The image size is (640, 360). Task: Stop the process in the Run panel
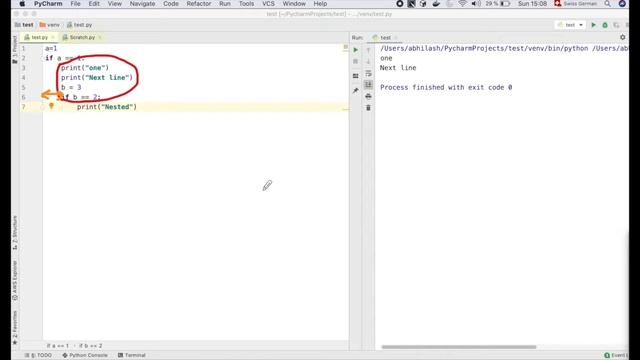(356, 61)
